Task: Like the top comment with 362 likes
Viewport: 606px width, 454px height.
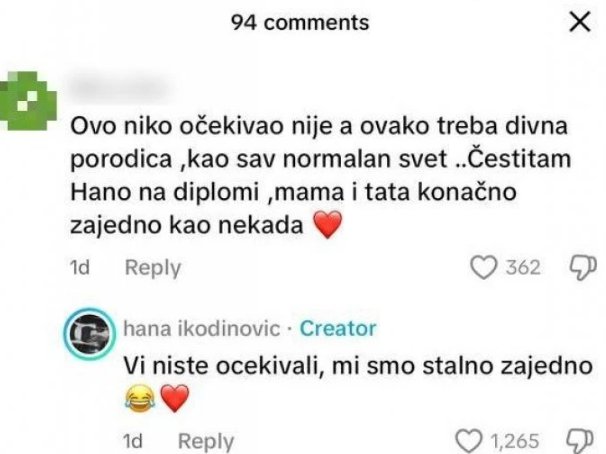Action: 485,267
